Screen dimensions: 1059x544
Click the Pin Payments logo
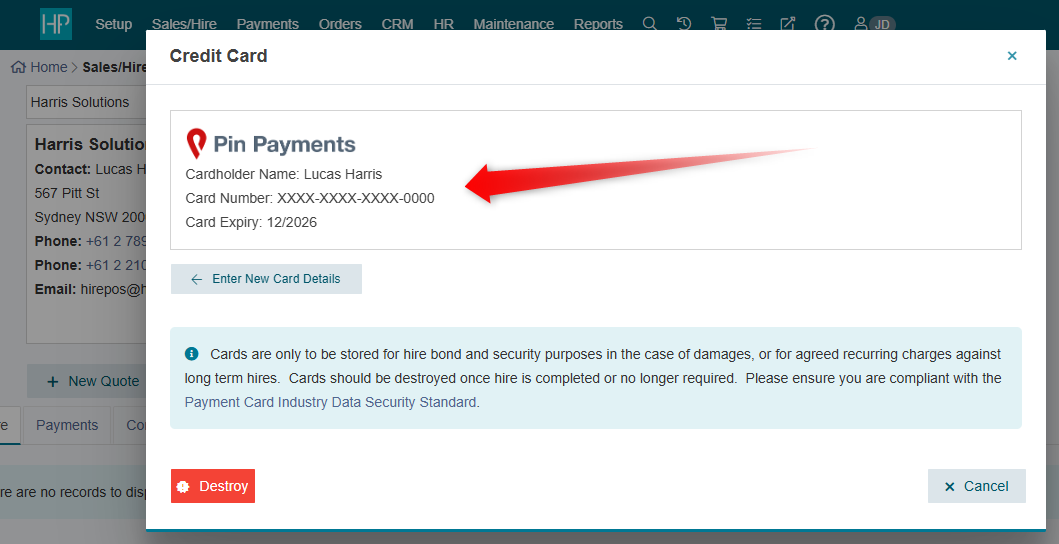pos(271,143)
